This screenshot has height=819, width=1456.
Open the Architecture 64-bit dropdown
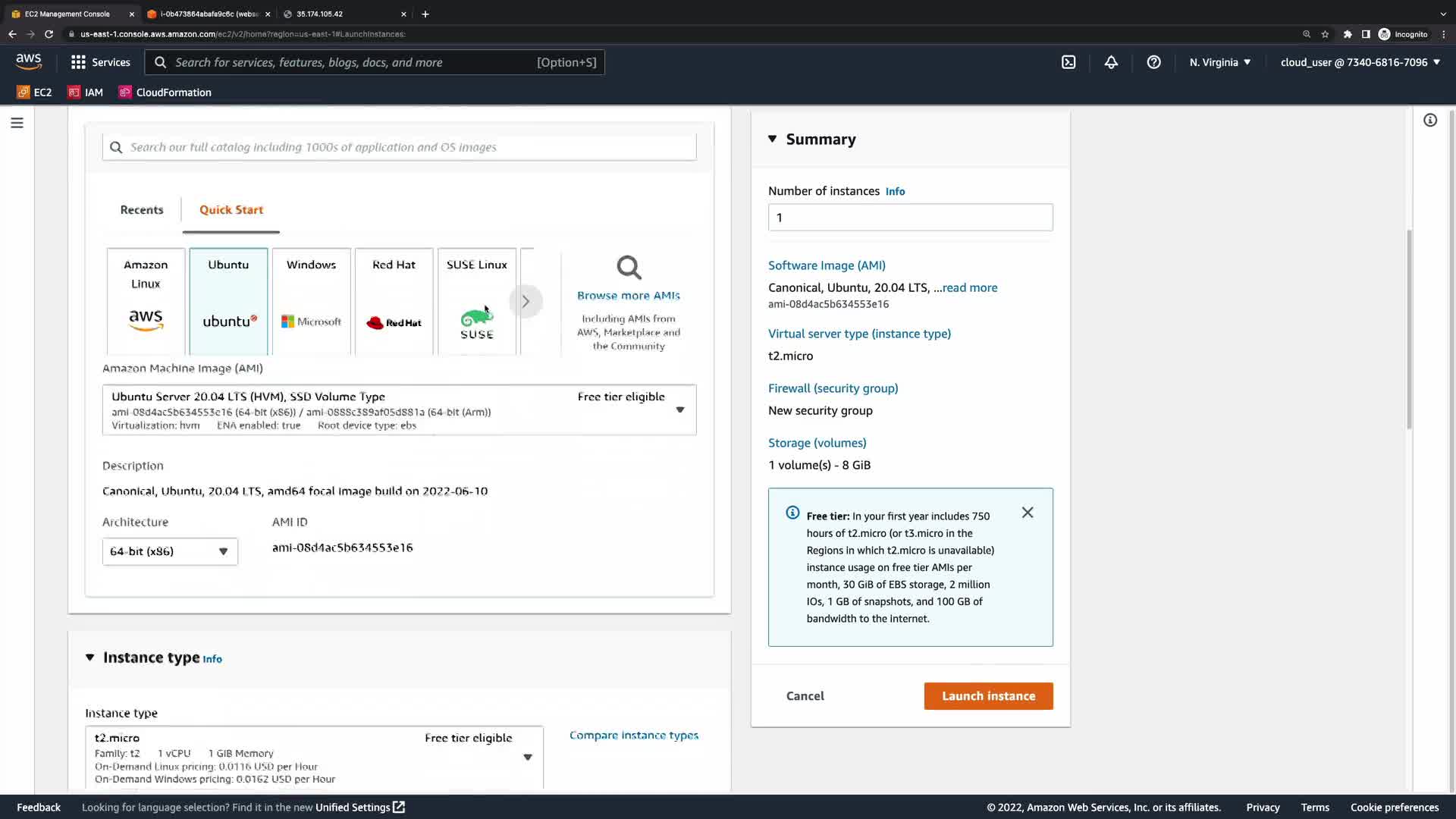[x=170, y=551]
